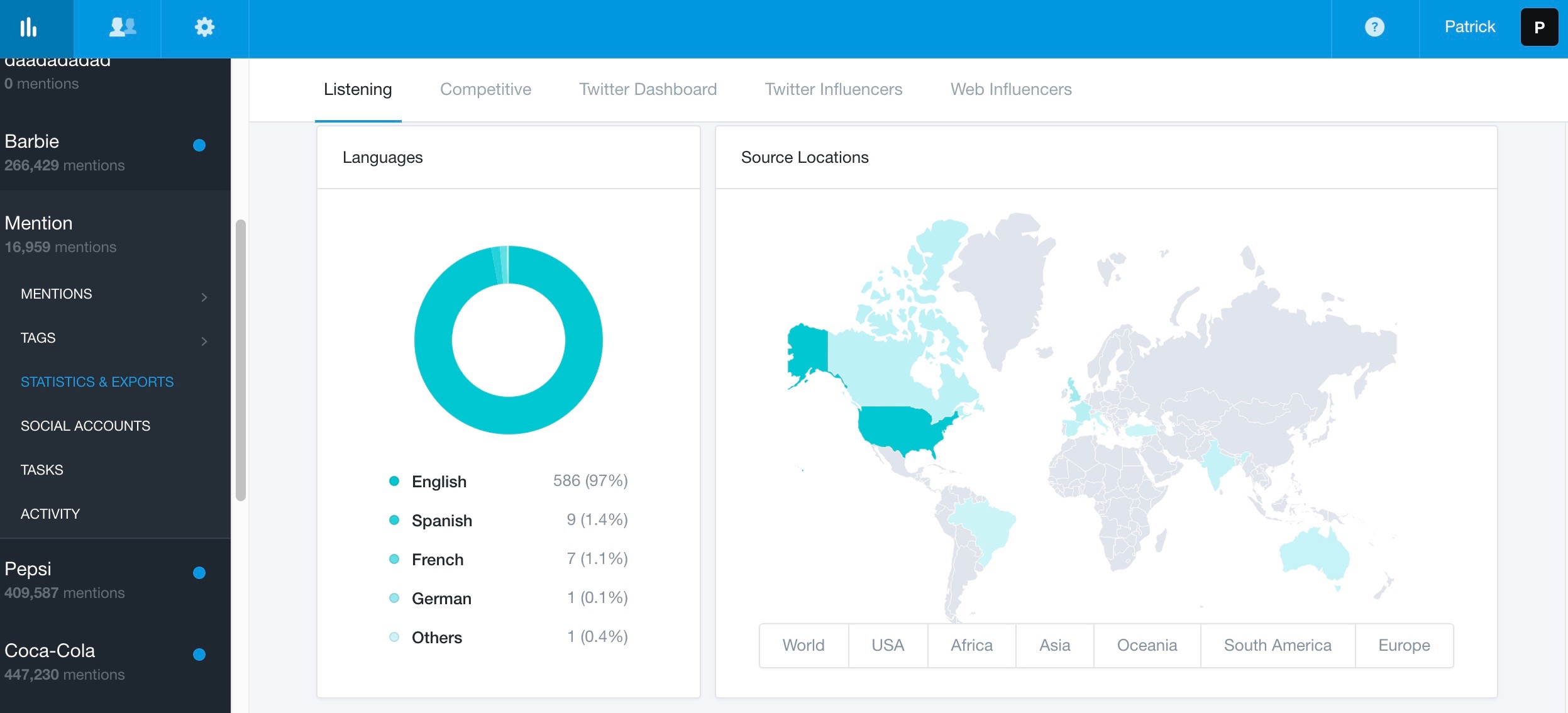Image resolution: width=1568 pixels, height=713 pixels.
Task: Click the English legend color dot
Action: coord(394,481)
